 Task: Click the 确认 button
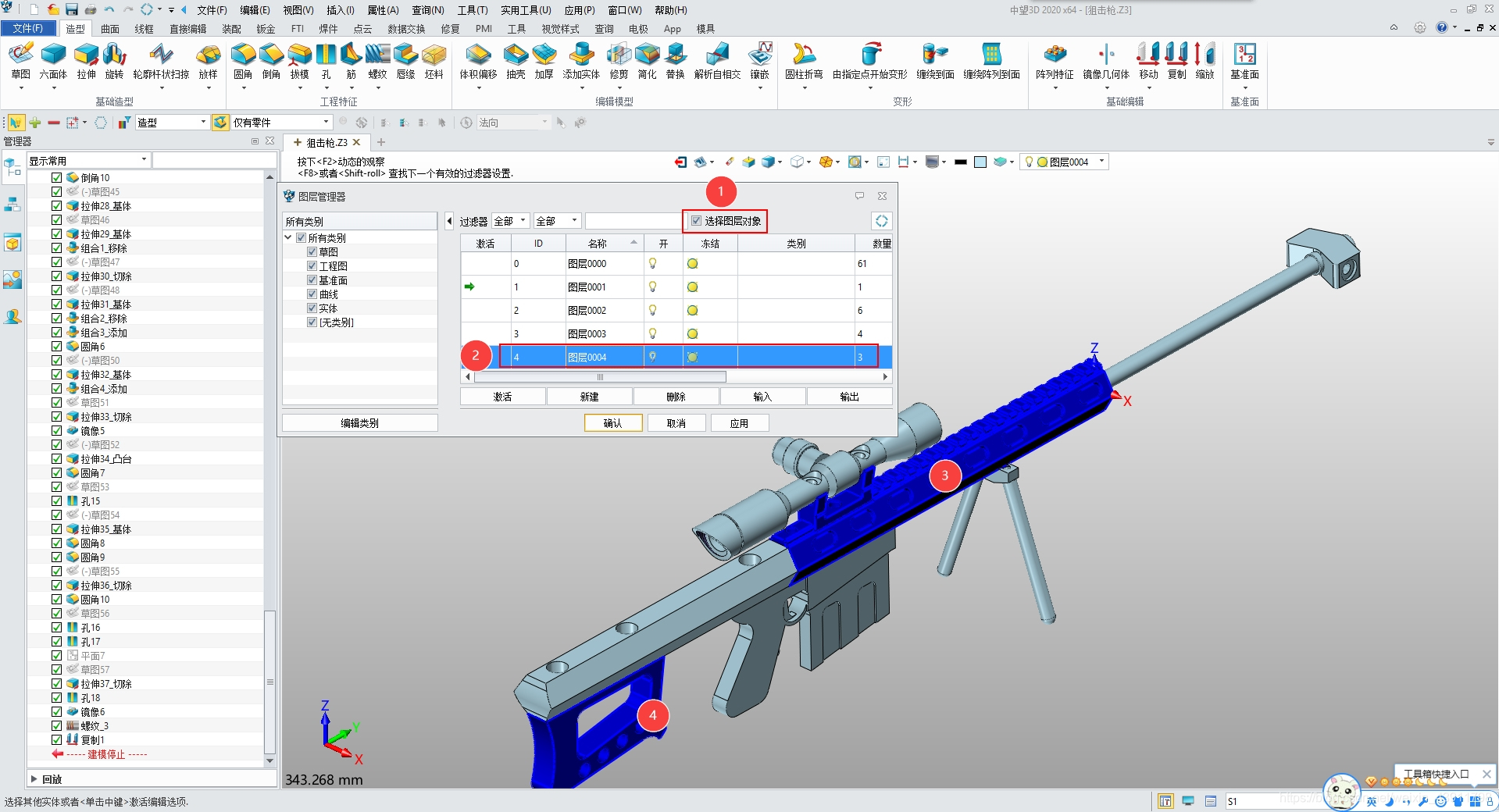pos(613,423)
